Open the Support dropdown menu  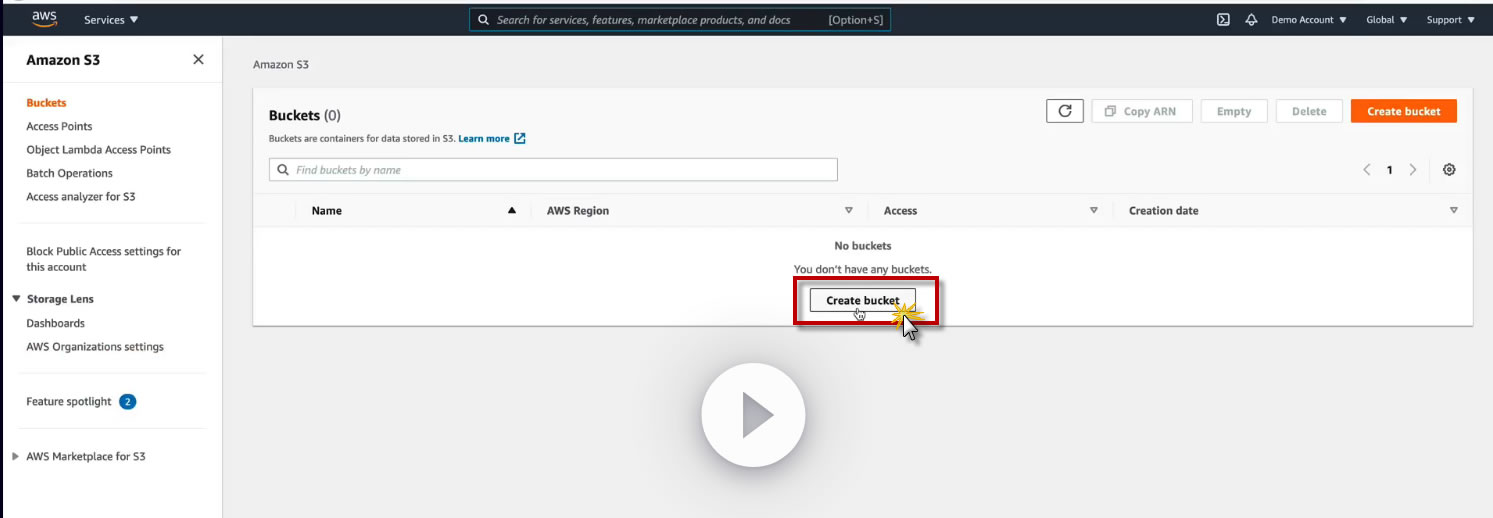1449,20
